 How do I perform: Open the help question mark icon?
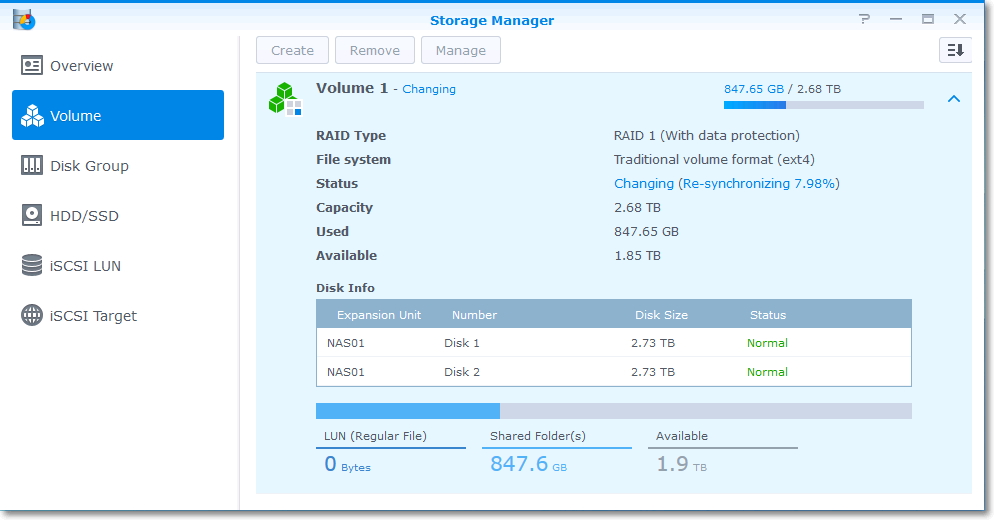(x=864, y=19)
